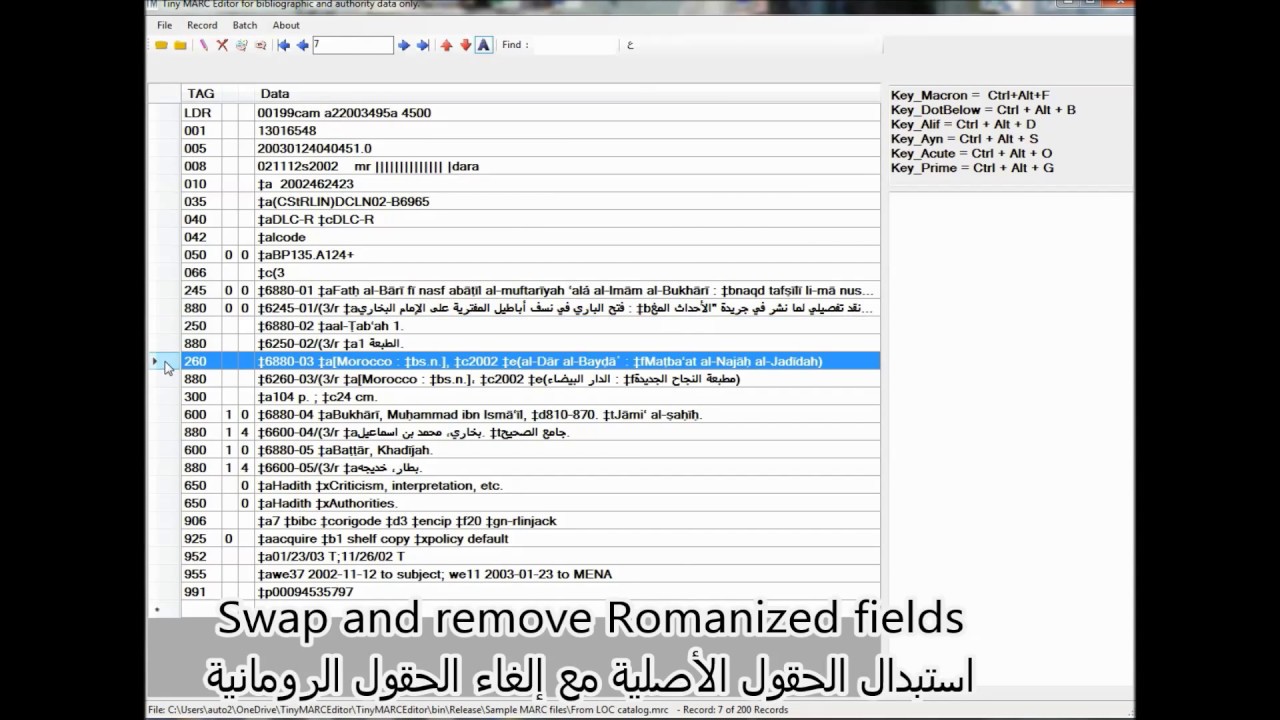Click the first yellow folder open icon
The image size is (1280, 720).
[x=161, y=45]
